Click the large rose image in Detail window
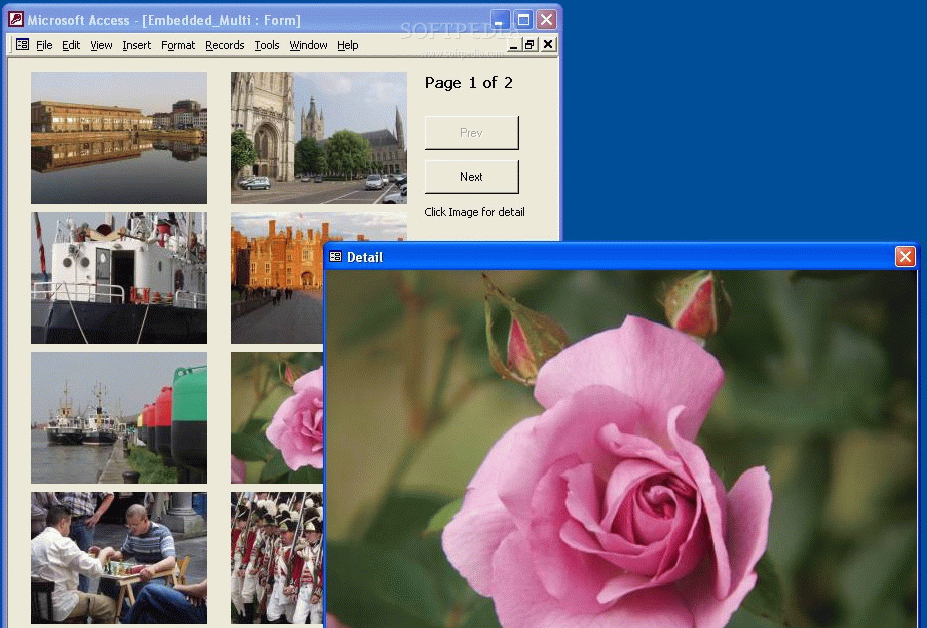Image resolution: width=927 pixels, height=628 pixels. click(621, 449)
